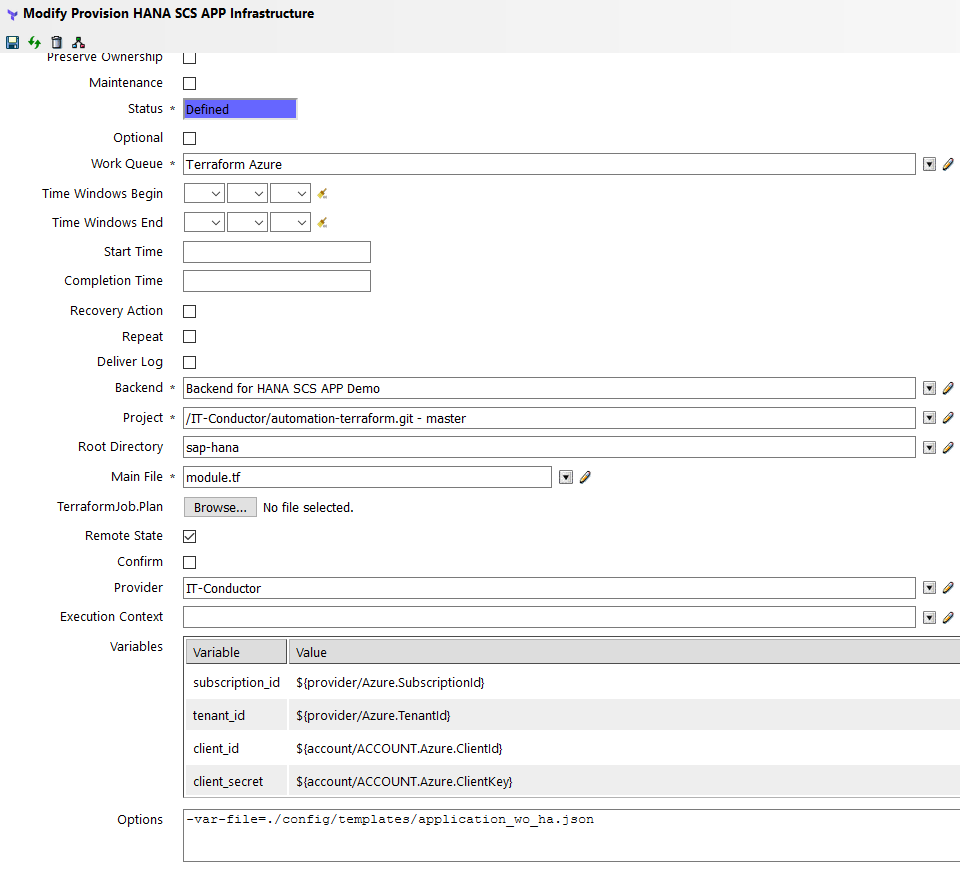
Task: Expand the Project dropdown arrow
Action: coord(929,418)
